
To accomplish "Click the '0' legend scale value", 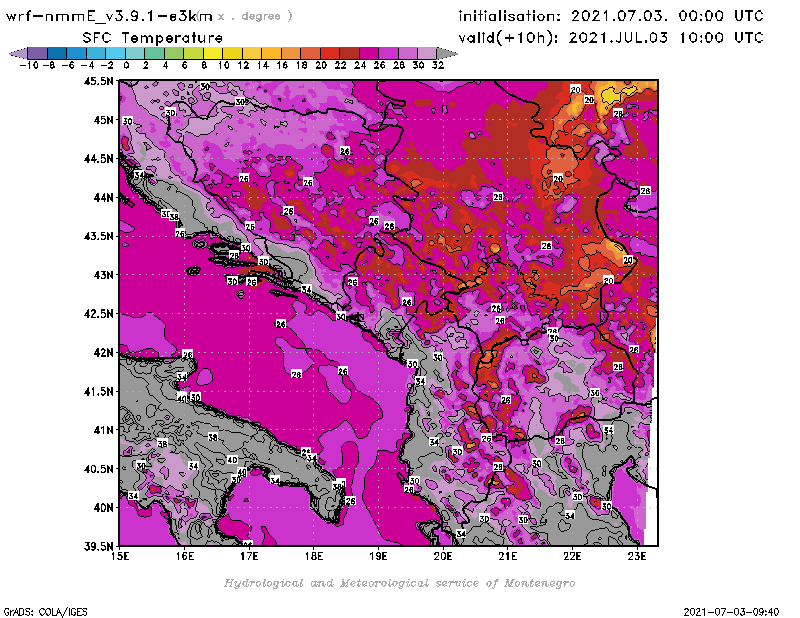I will pos(126,65).
